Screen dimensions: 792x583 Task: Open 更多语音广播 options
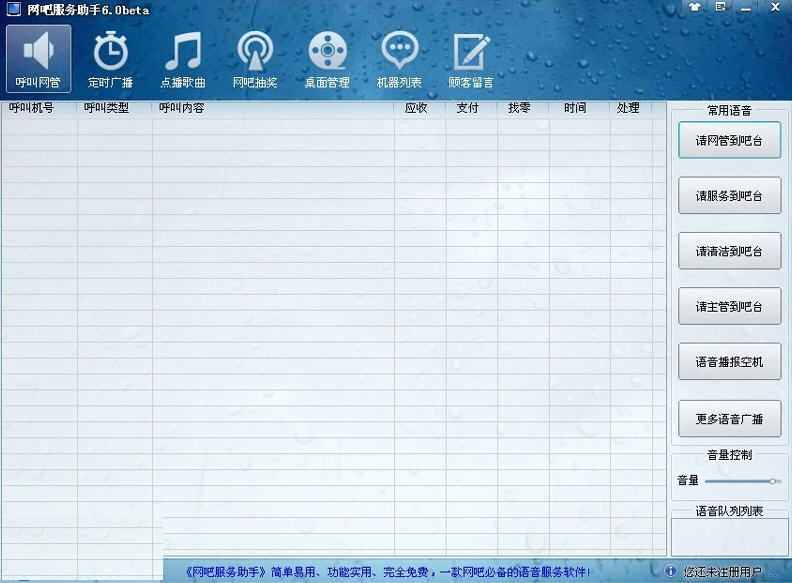tap(729, 418)
